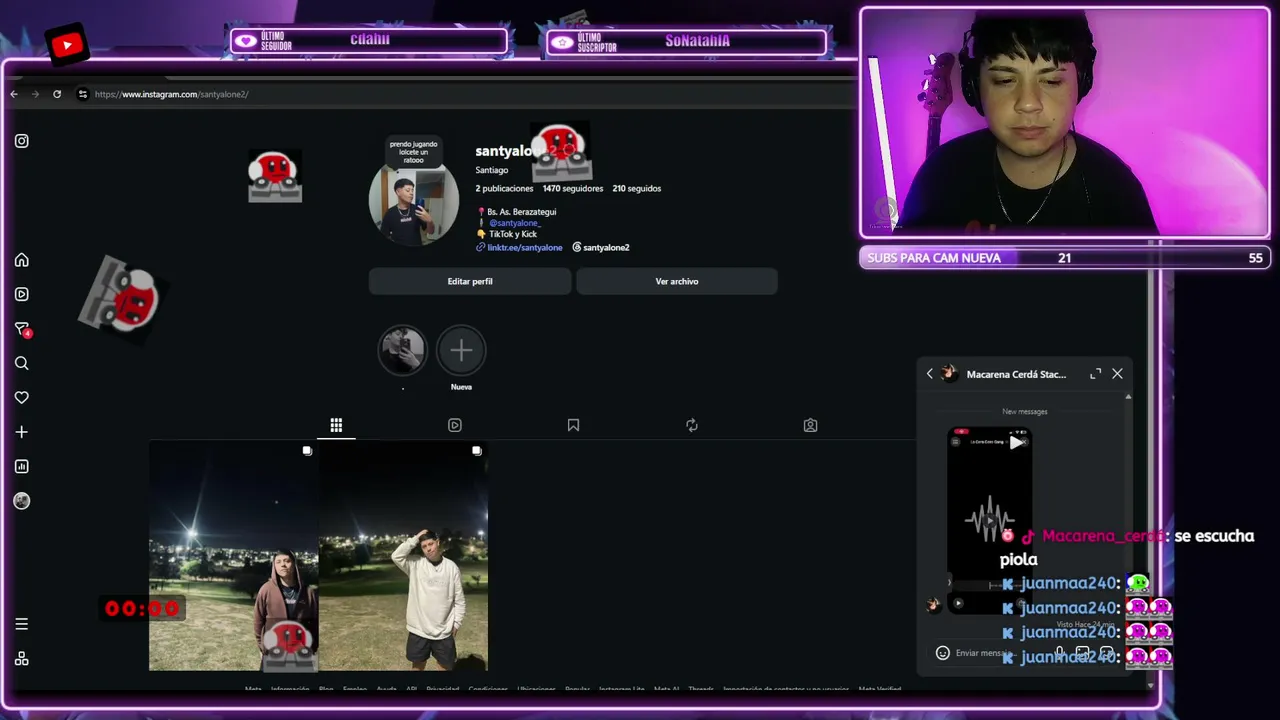This screenshot has height=720, width=1280.
Task: Open the hamburger More menu in sidebar
Action: pos(22,624)
